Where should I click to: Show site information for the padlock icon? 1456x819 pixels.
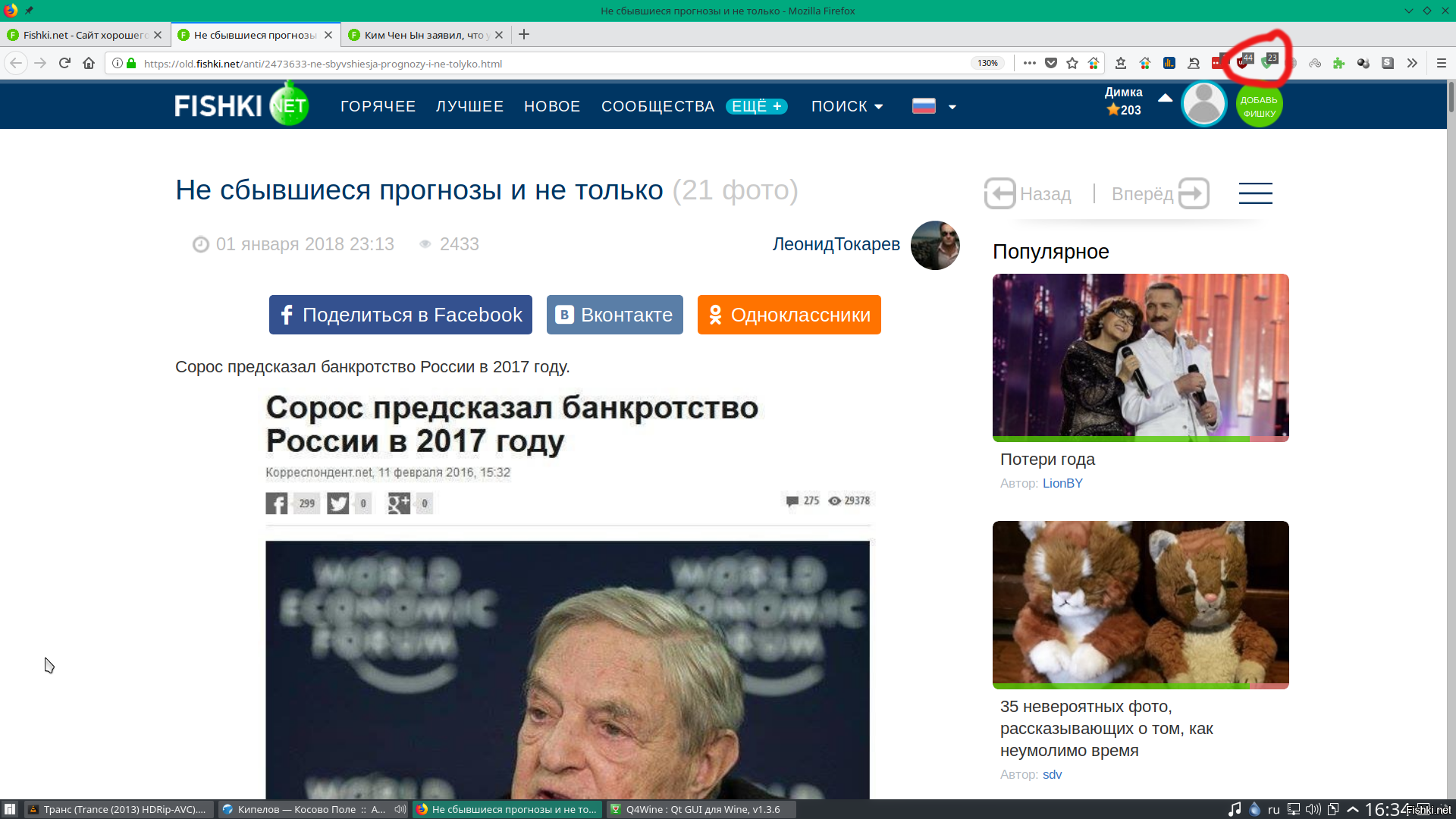(131, 63)
